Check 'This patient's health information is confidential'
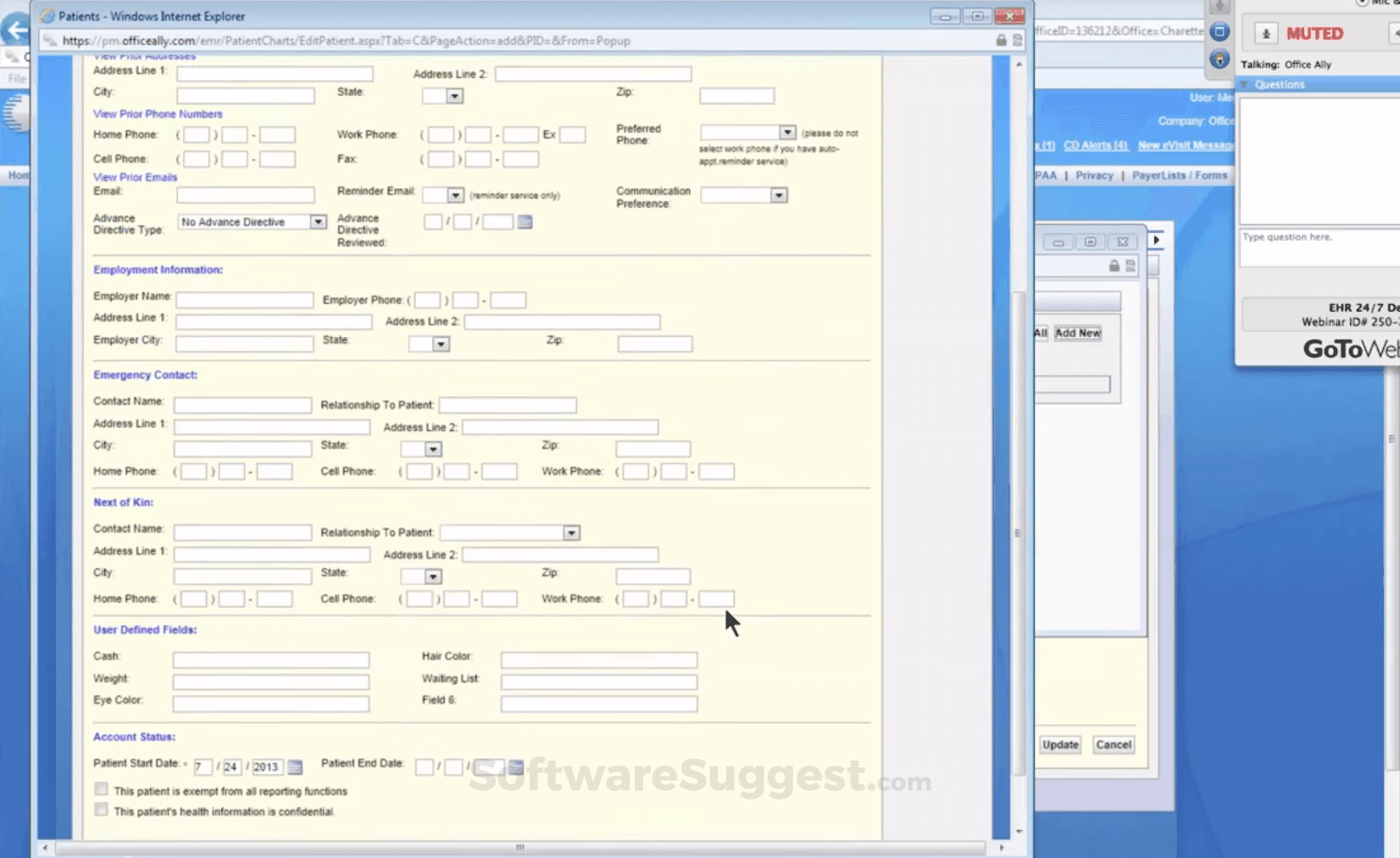 click(x=101, y=810)
